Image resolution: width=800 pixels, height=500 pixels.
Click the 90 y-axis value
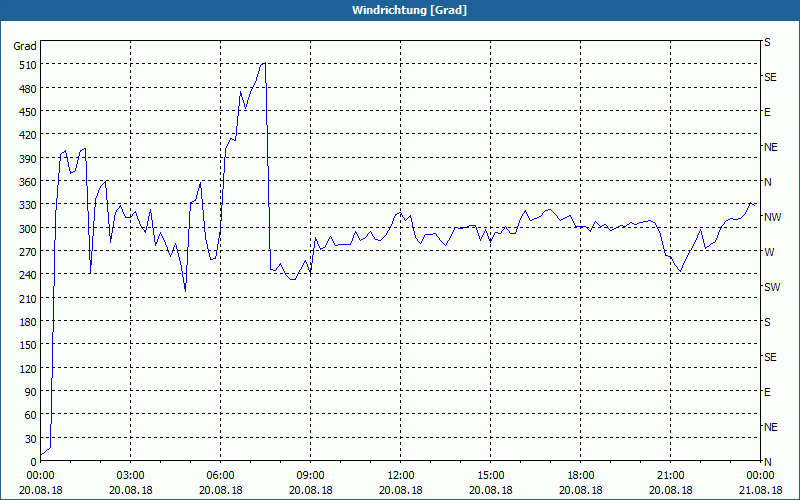click(31, 392)
